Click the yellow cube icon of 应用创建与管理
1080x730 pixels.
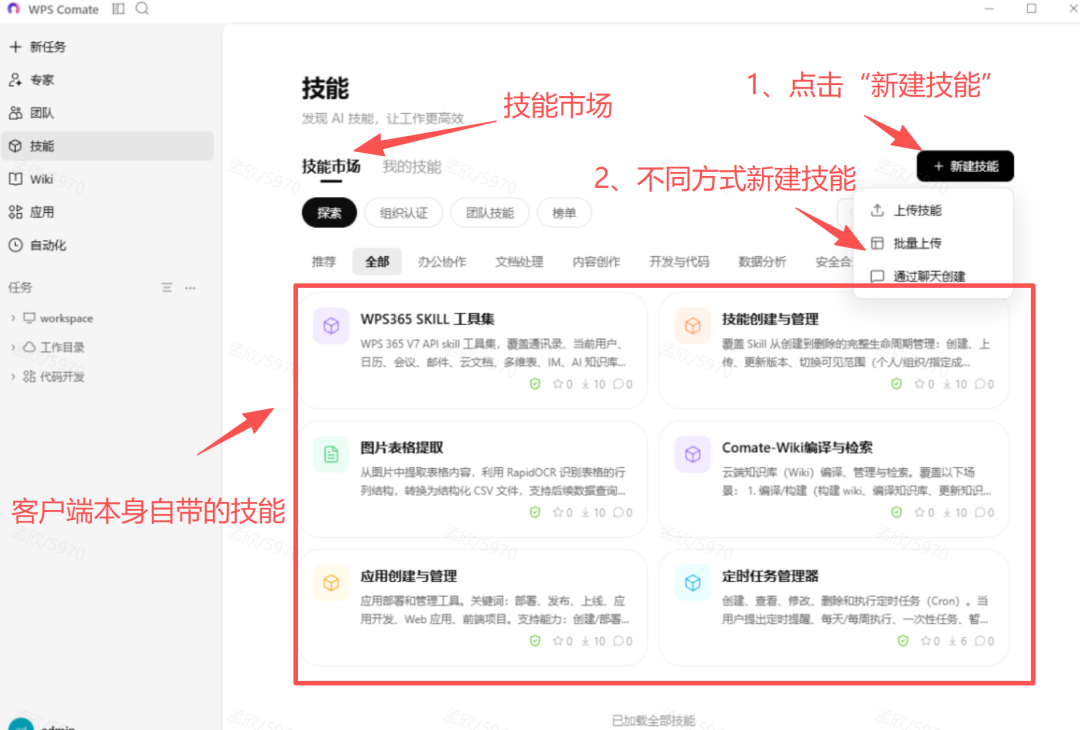(x=331, y=583)
